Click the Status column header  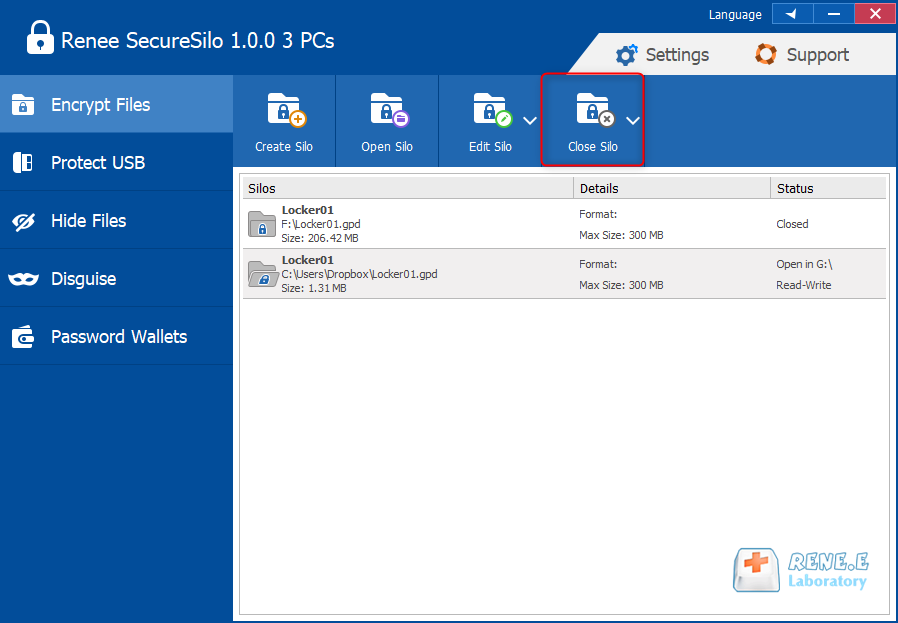coord(828,188)
